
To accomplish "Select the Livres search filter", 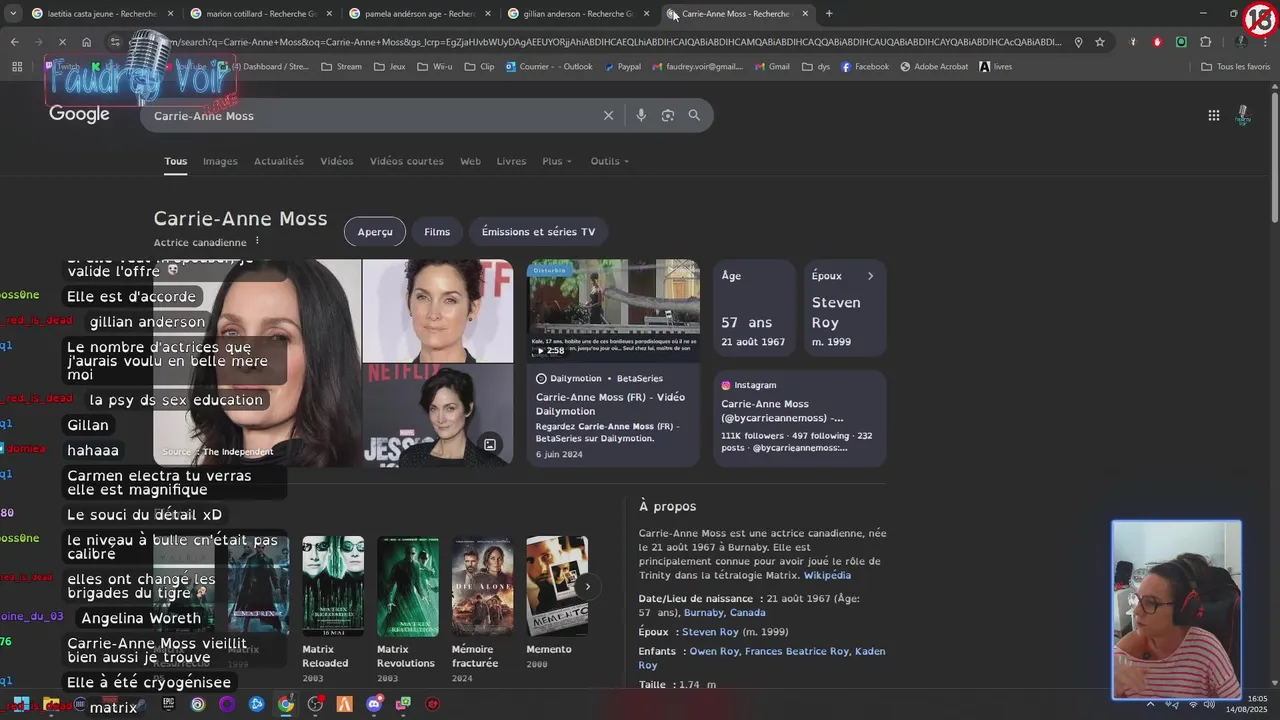I will pos(511,161).
